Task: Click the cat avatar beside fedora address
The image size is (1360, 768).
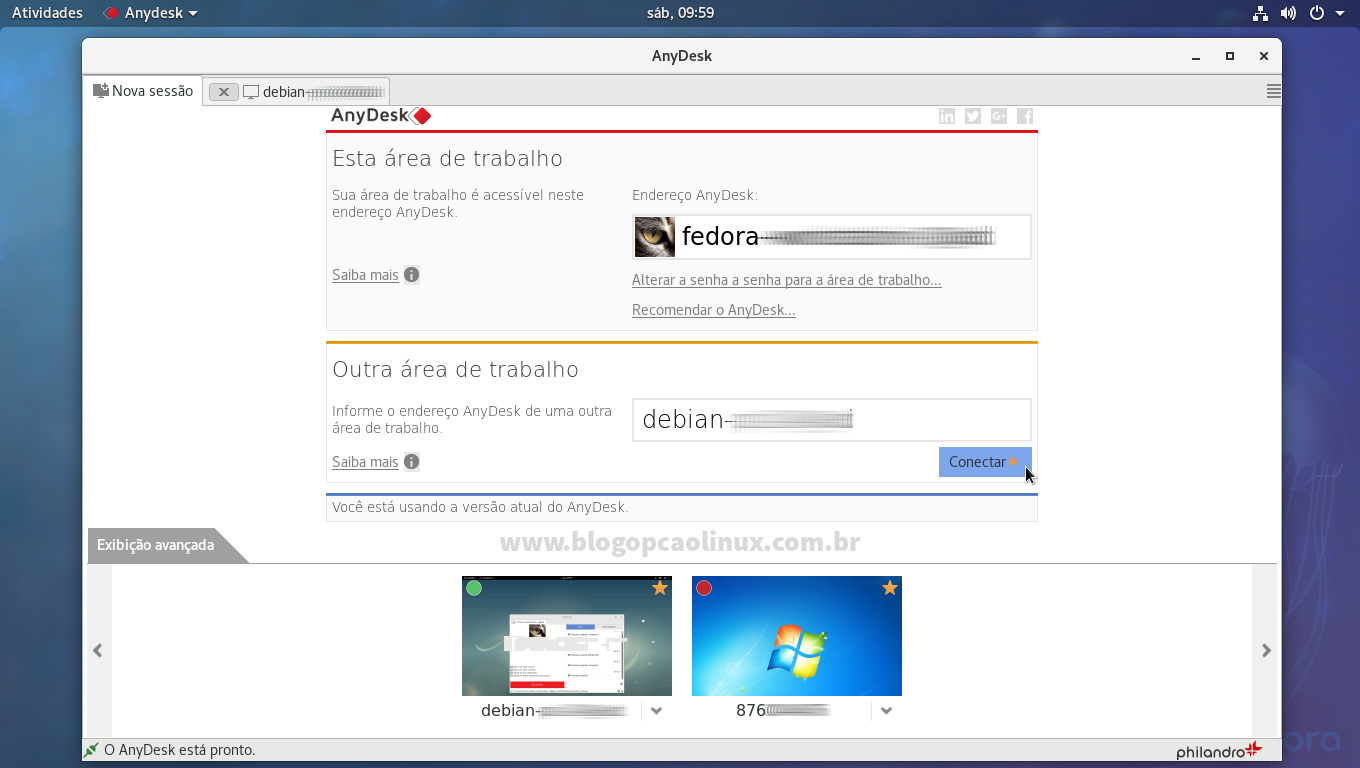Action: click(655, 237)
